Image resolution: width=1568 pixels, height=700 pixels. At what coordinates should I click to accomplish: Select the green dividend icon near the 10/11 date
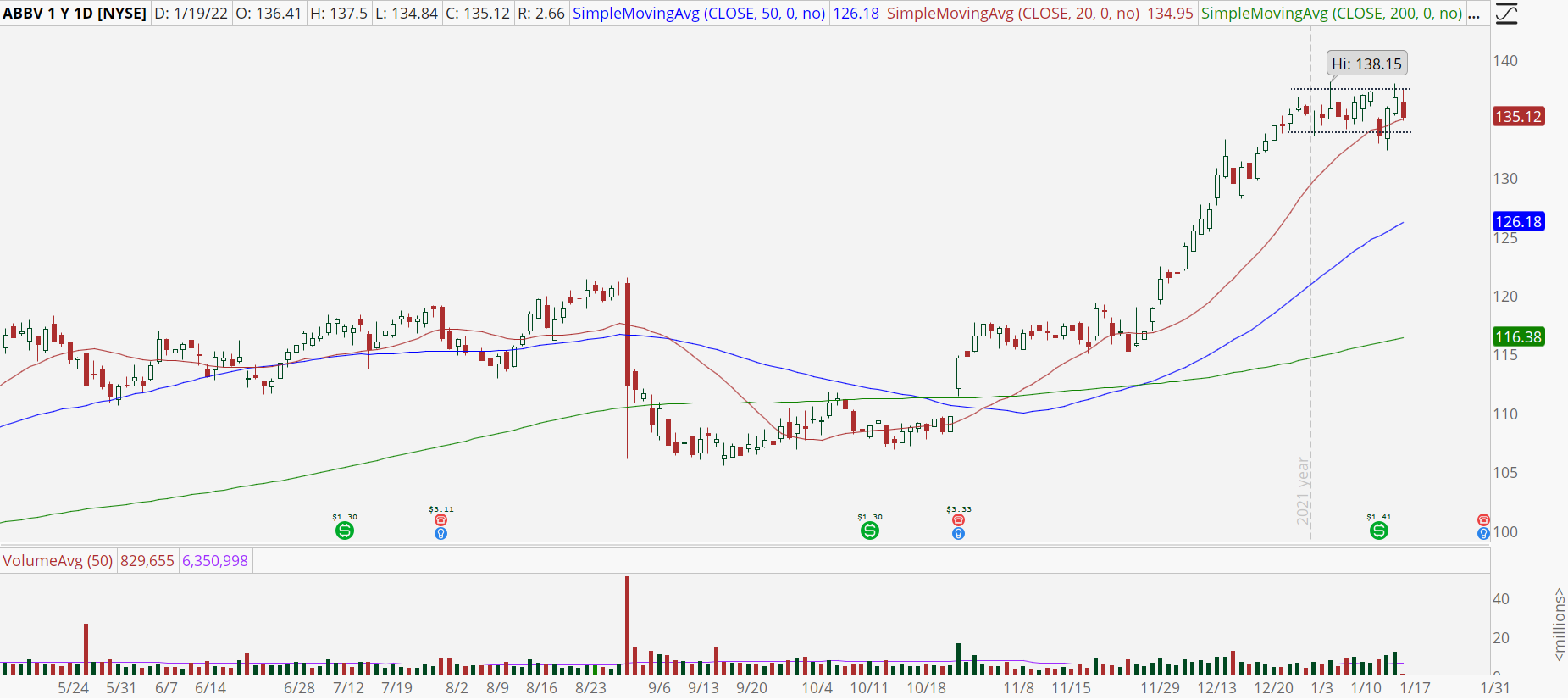click(x=870, y=531)
